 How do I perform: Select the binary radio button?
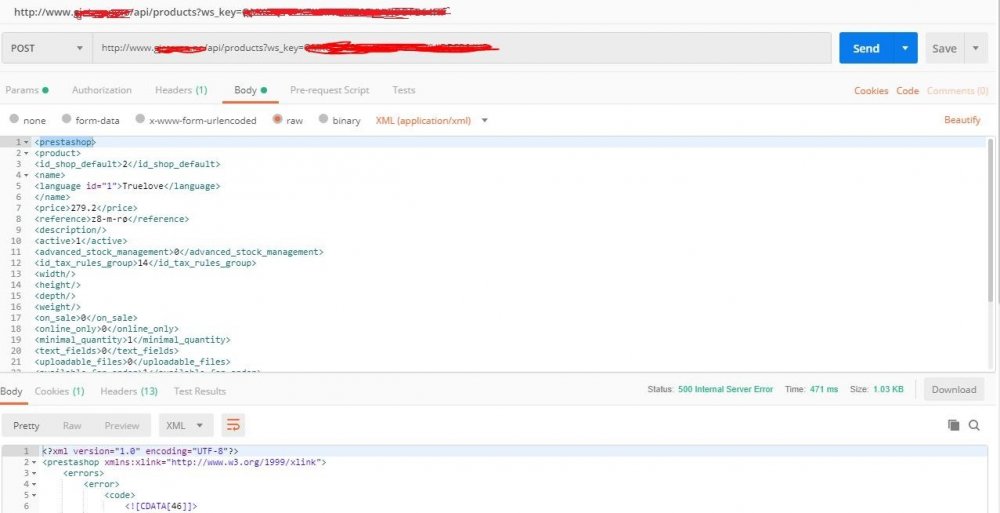[323, 119]
